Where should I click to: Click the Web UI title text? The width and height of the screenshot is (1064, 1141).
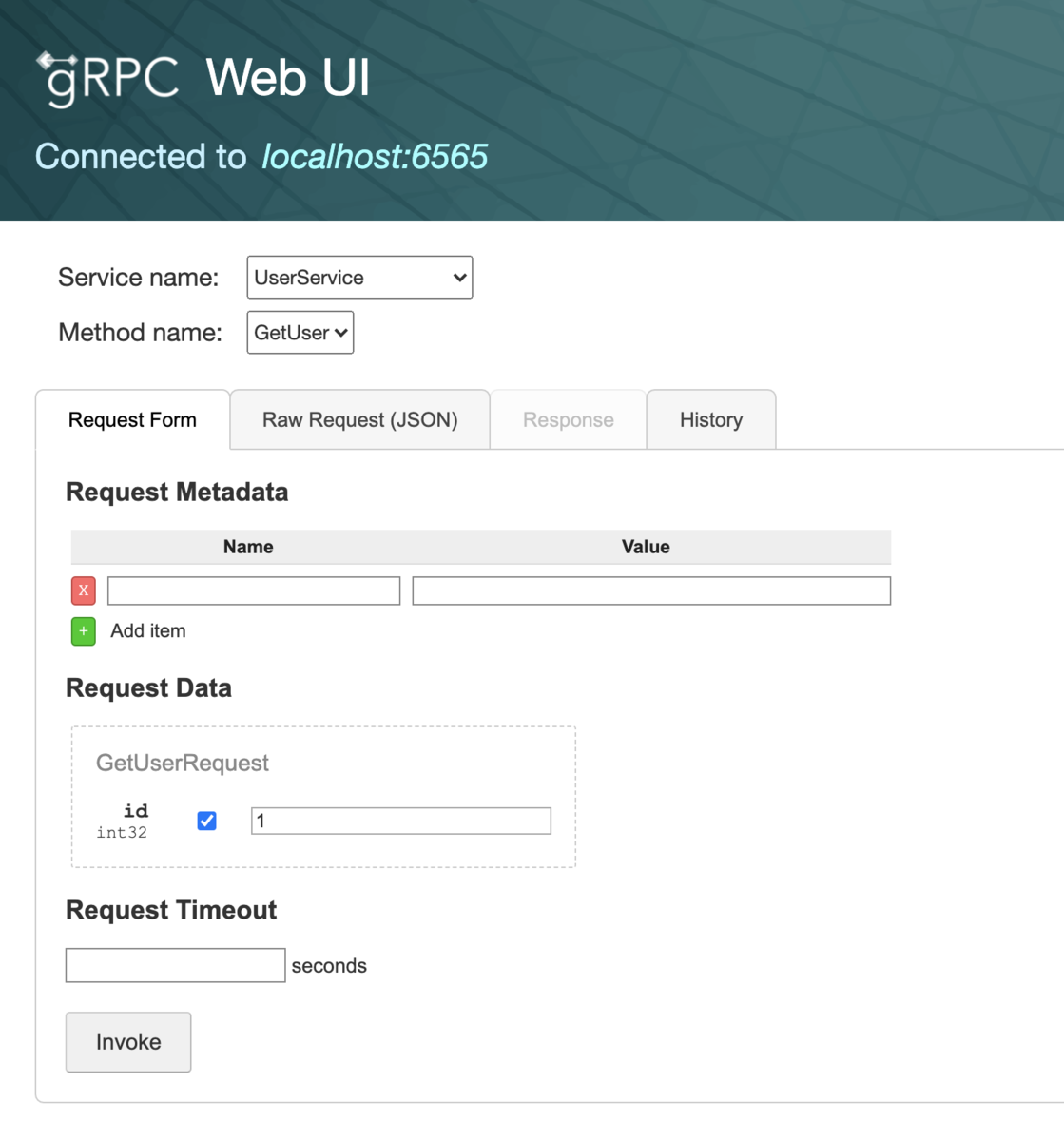pyautogui.click(x=288, y=77)
